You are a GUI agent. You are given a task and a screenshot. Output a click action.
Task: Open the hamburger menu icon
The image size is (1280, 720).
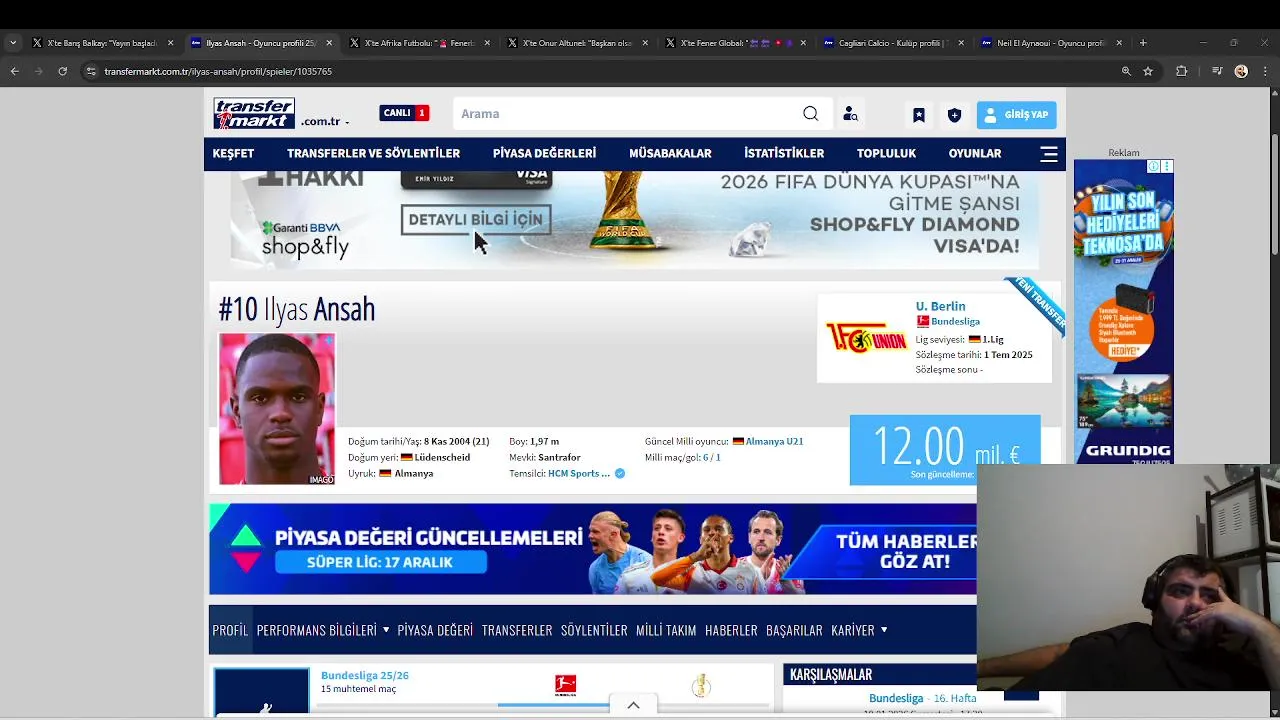pyautogui.click(x=1049, y=154)
